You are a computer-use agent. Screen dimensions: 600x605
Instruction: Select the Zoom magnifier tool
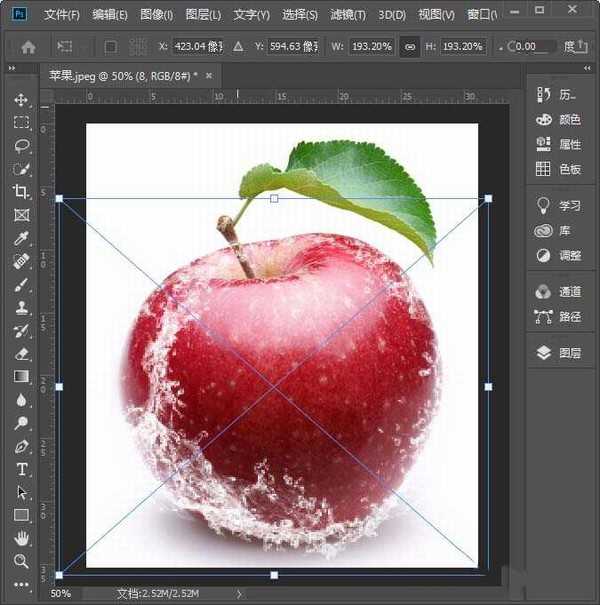point(21,561)
